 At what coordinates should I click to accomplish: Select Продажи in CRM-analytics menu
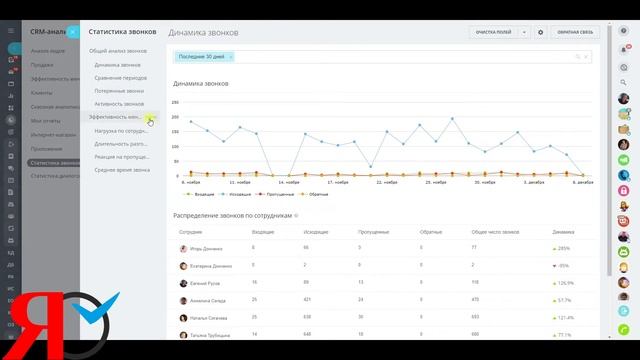tap(42, 65)
